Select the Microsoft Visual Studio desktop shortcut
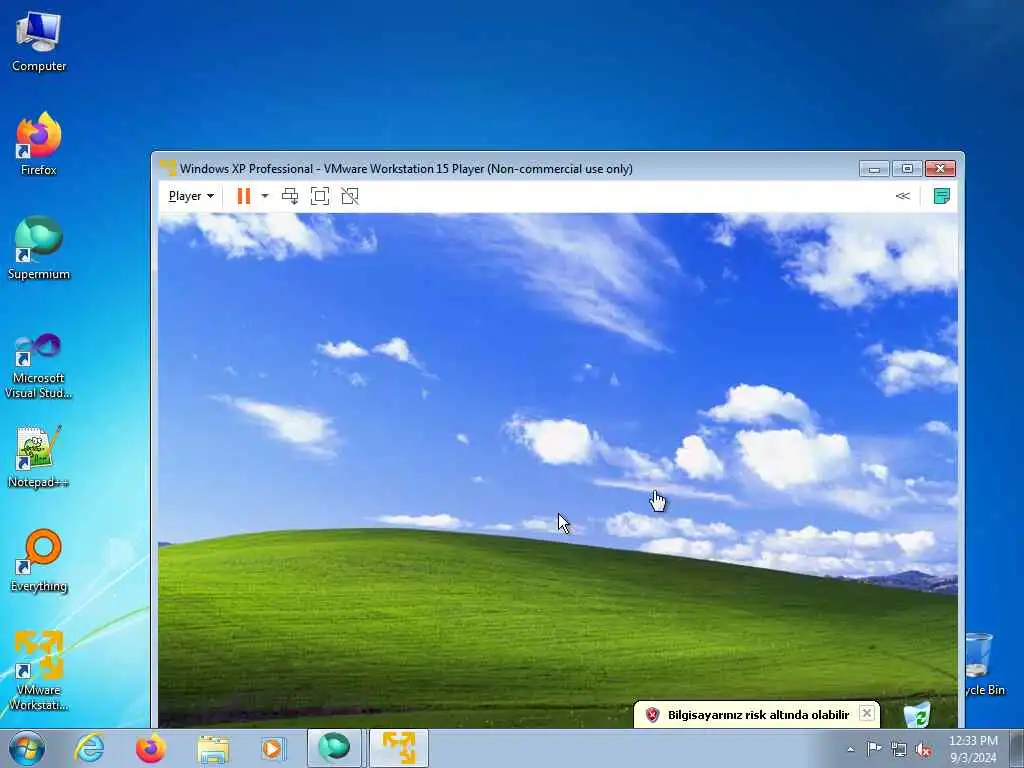This screenshot has height=768, width=1024. 39,366
